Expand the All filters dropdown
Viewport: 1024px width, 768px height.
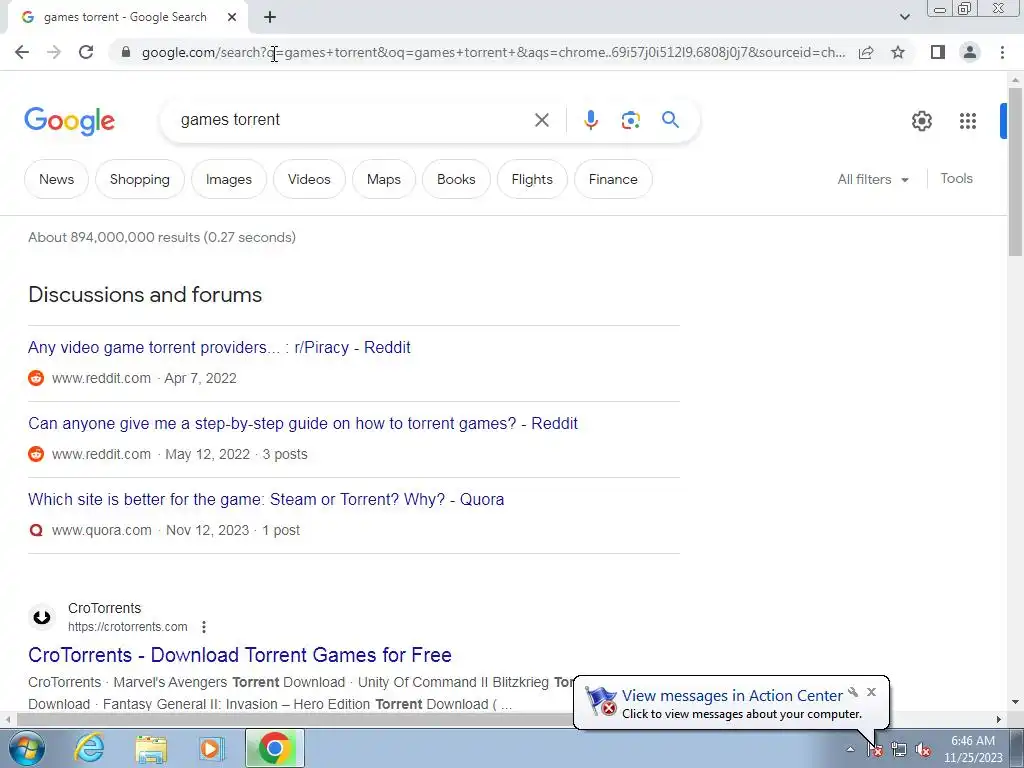[x=873, y=179]
